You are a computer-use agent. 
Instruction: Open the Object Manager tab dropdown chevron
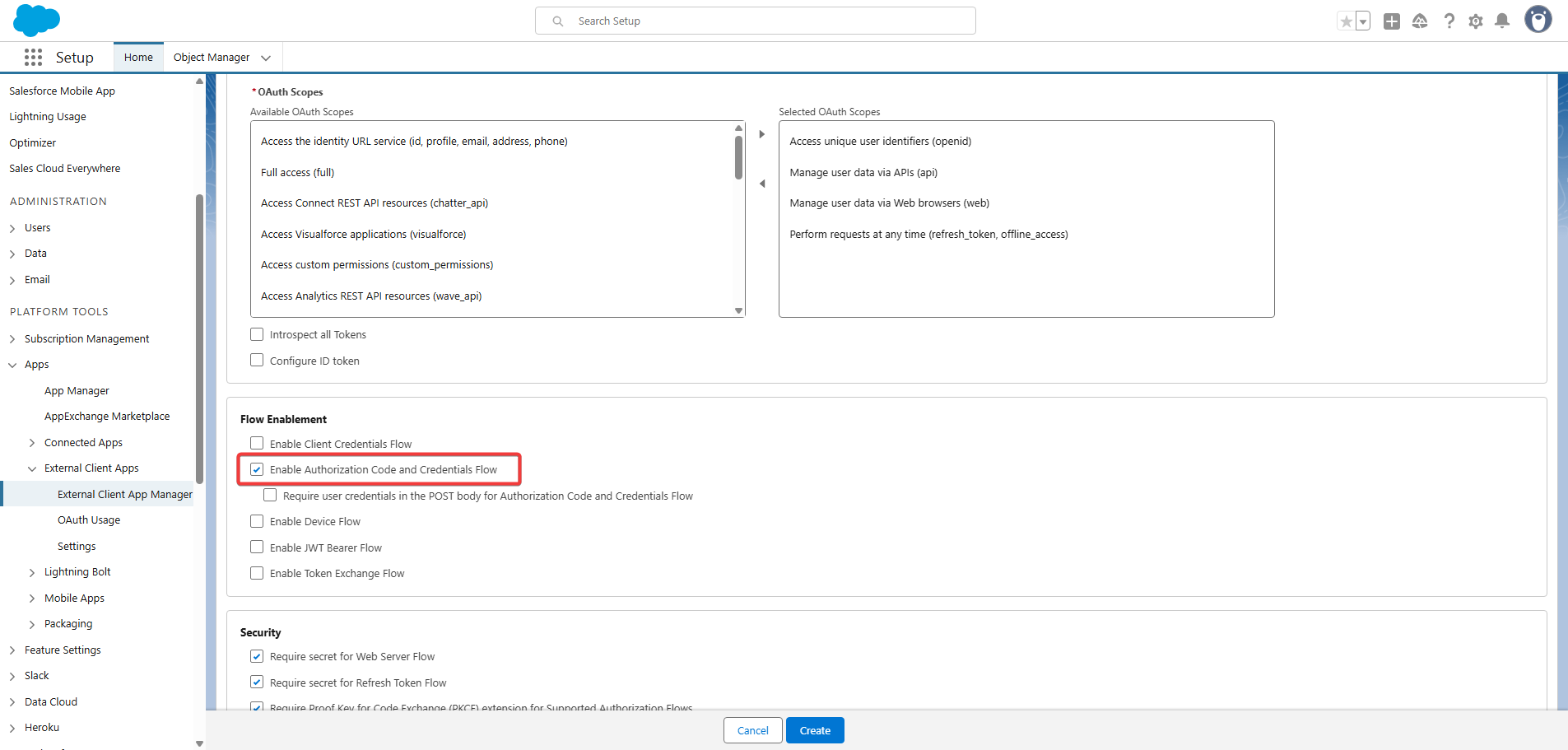pyautogui.click(x=266, y=58)
